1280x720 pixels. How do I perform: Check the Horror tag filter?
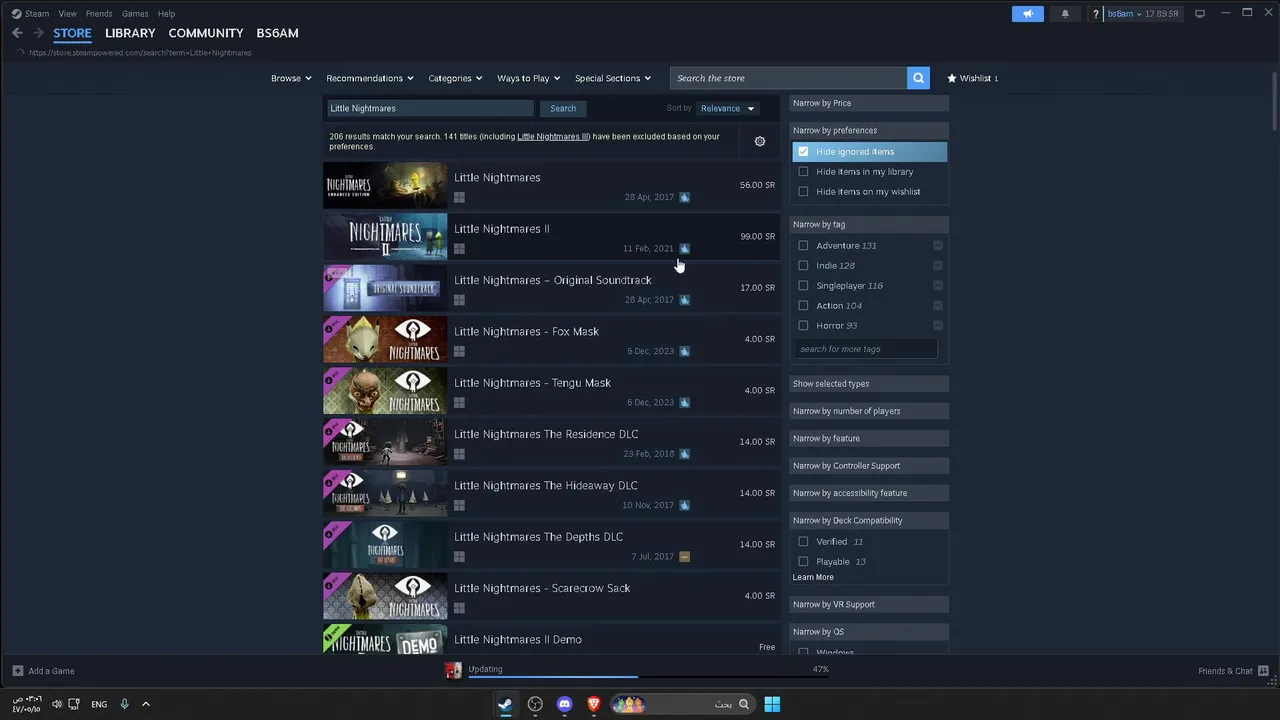[x=803, y=326]
